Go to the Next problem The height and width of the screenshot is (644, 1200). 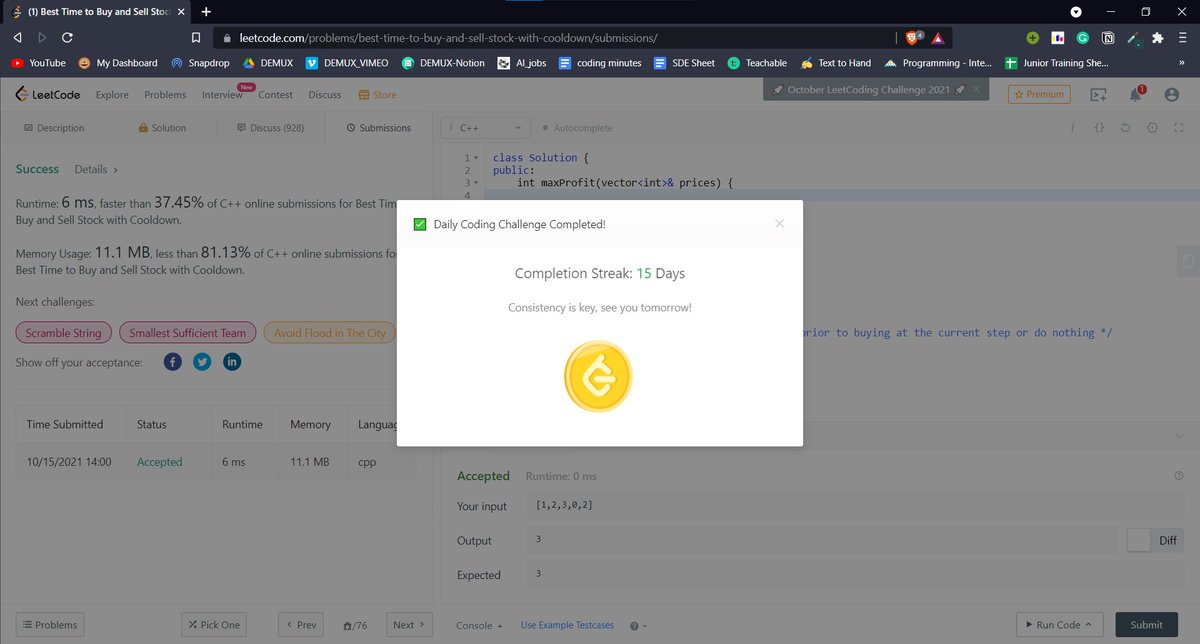click(410, 625)
